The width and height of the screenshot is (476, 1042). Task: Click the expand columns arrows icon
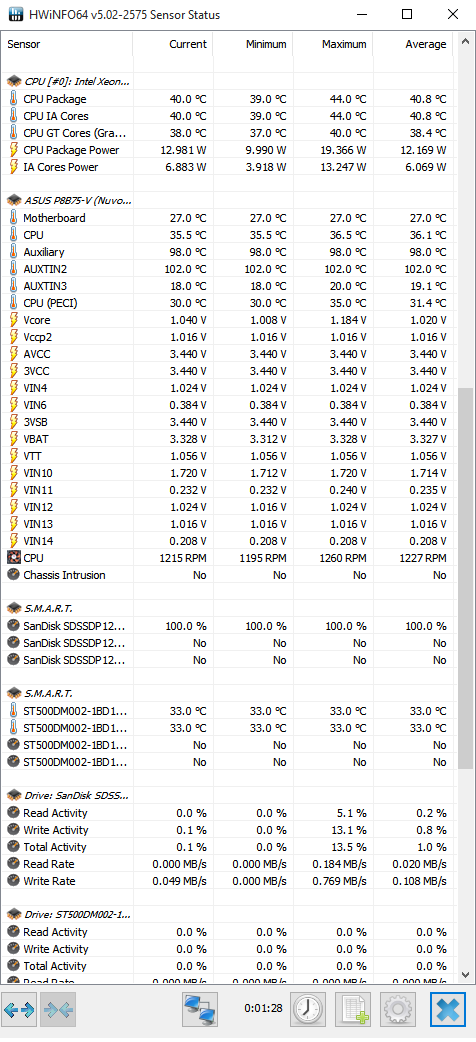[x=19, y=1010]
